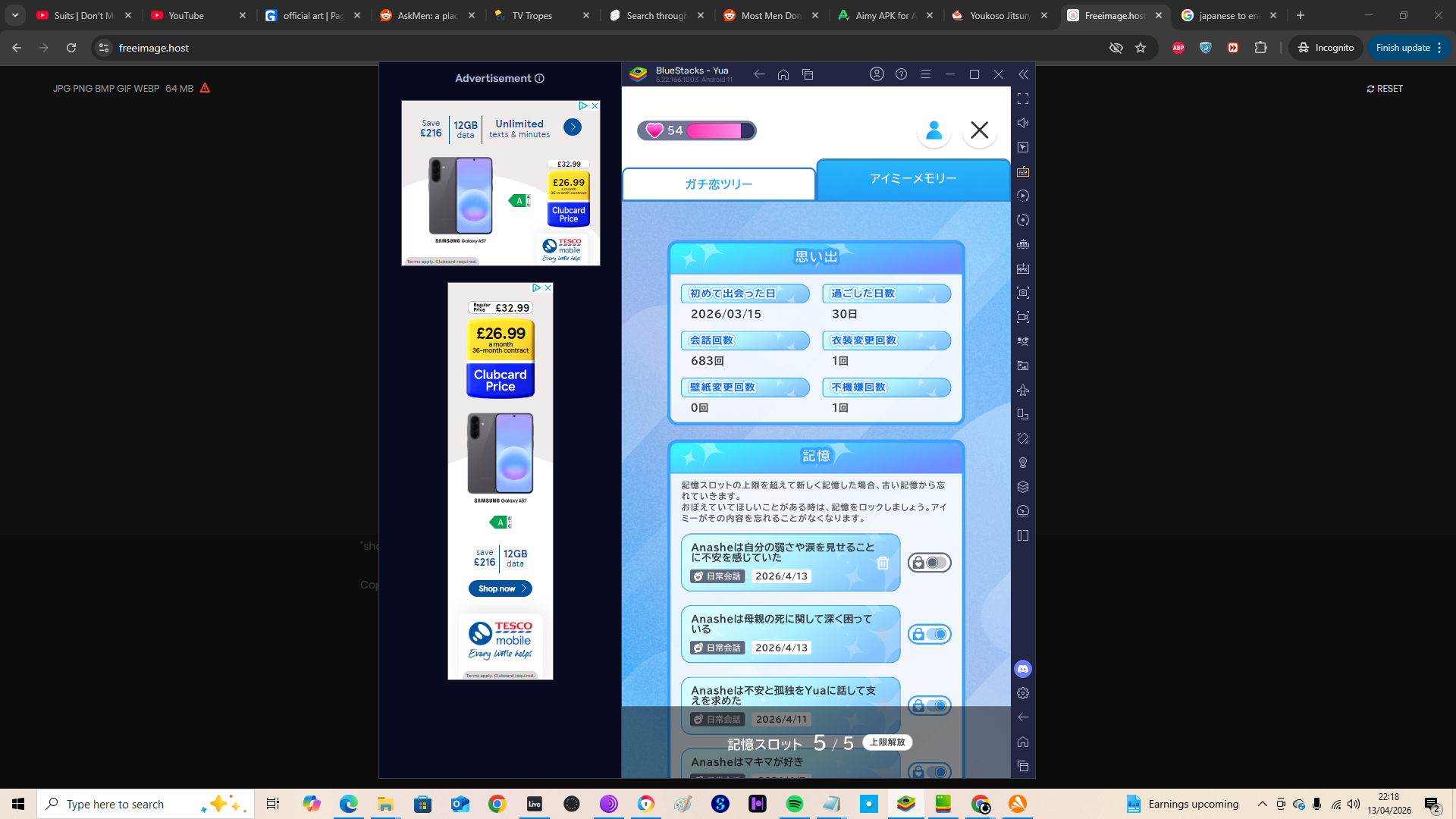The height and width of the screenshot is (819, 1456).
Task: Collapse BlueStacks sidebar with double chevron
Action: tap(1023, 74)
